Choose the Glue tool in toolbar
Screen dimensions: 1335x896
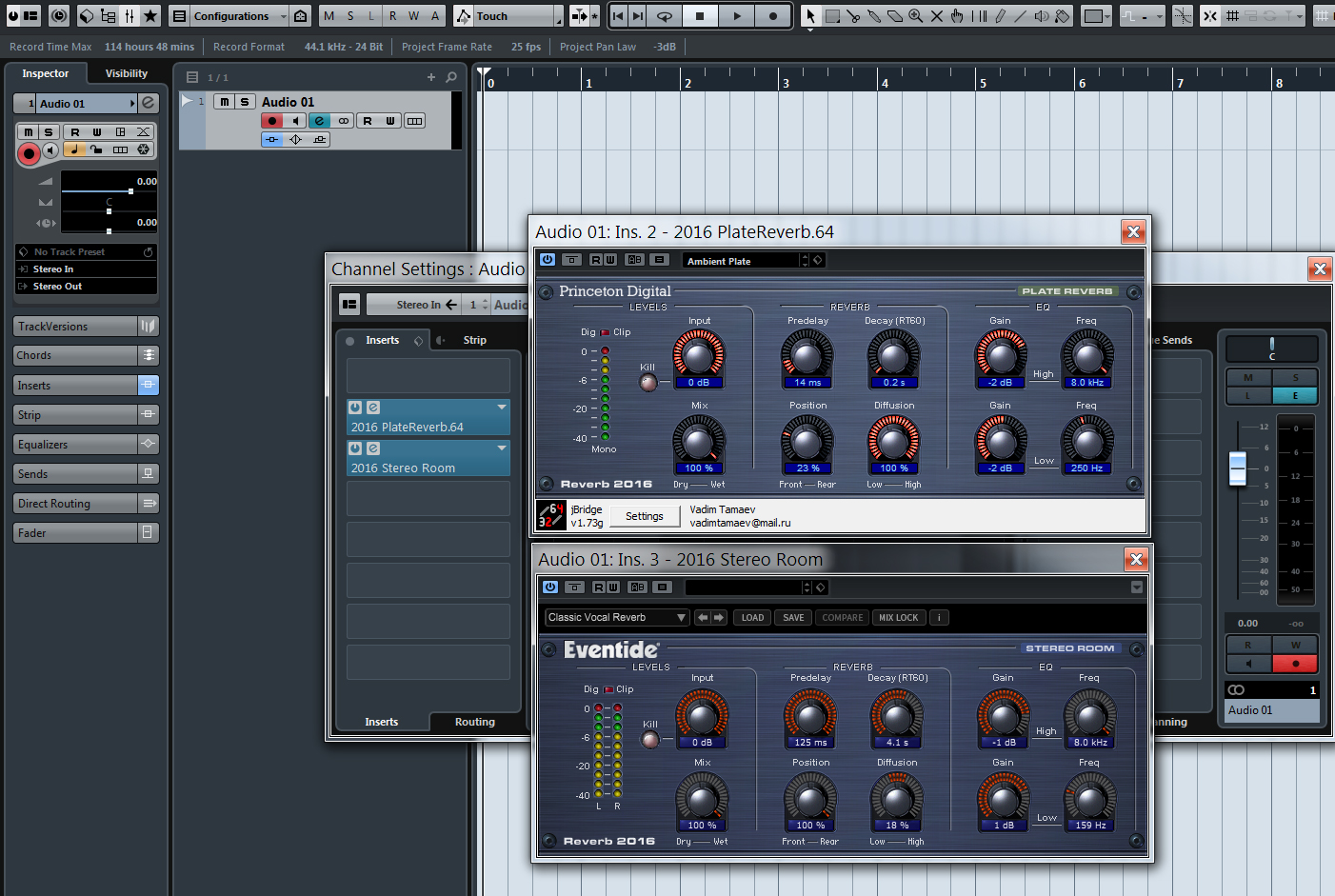tap(874, 16)
